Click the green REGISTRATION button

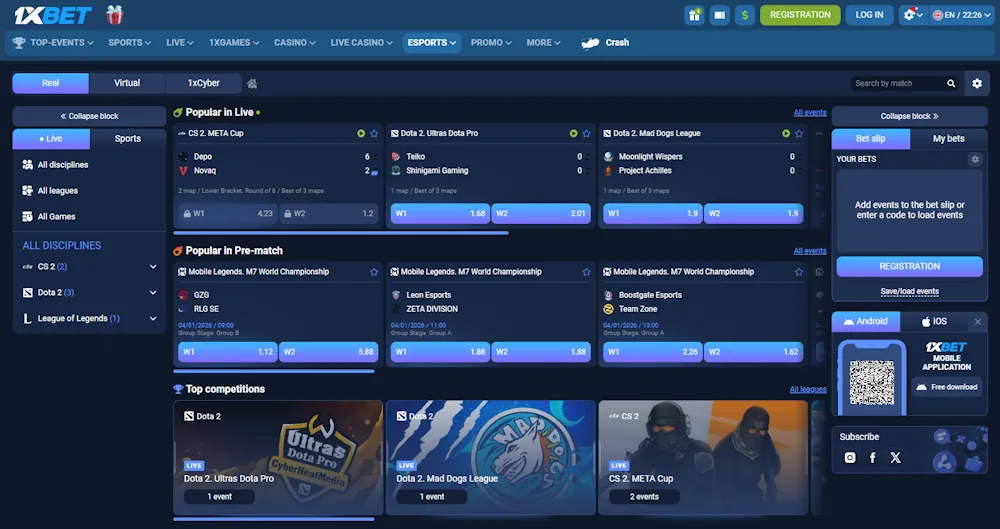click(800, 15)
